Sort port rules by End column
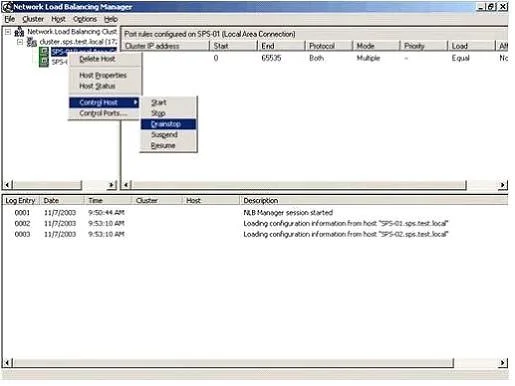 [281, 46]
